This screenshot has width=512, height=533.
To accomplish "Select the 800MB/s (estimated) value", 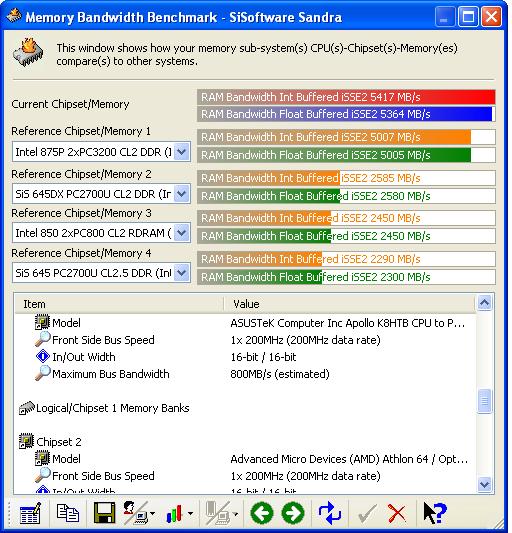I will pyautogui.click(x=280, y=374).
